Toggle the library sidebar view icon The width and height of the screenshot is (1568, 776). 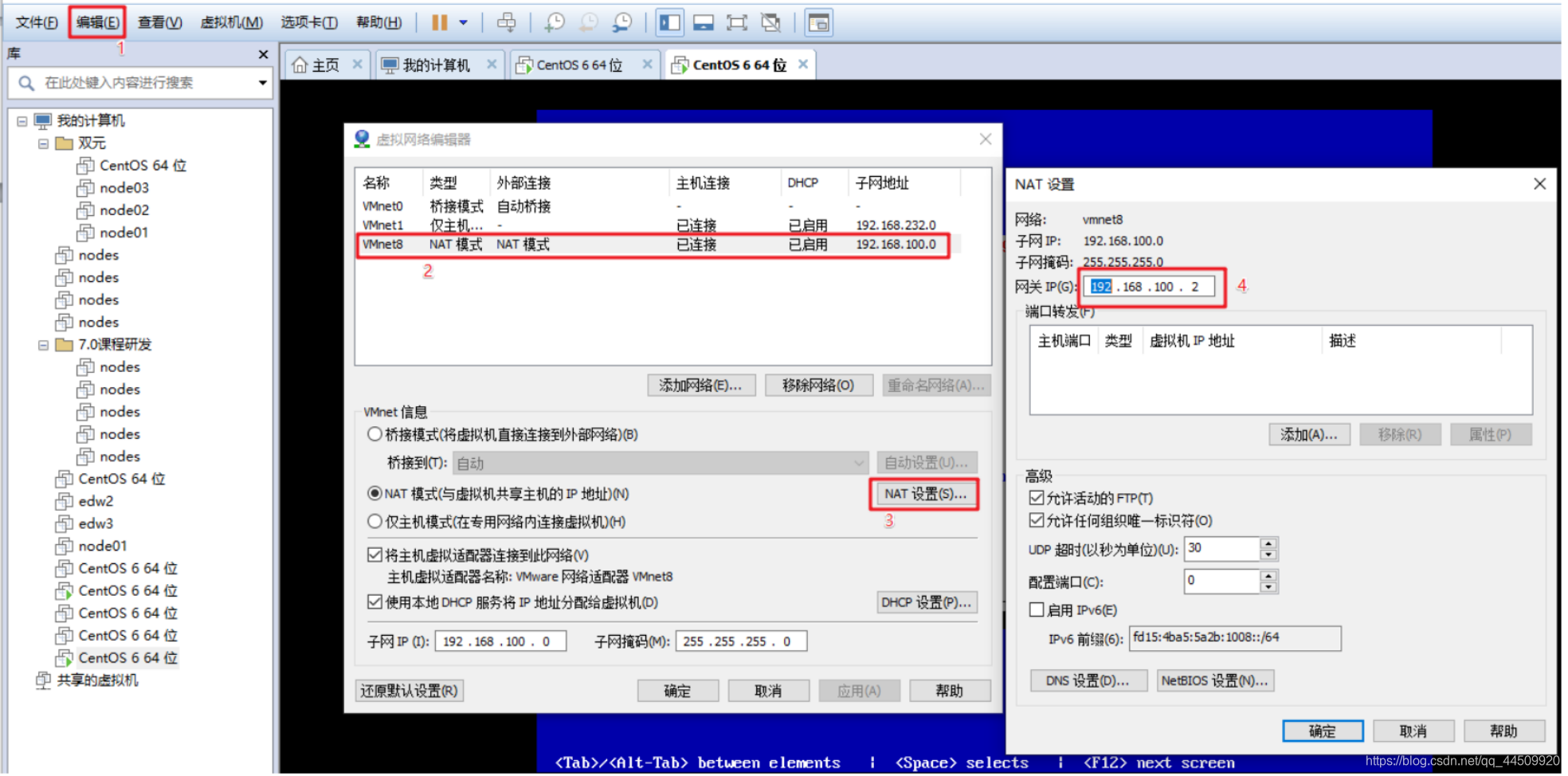click(670, 22)
